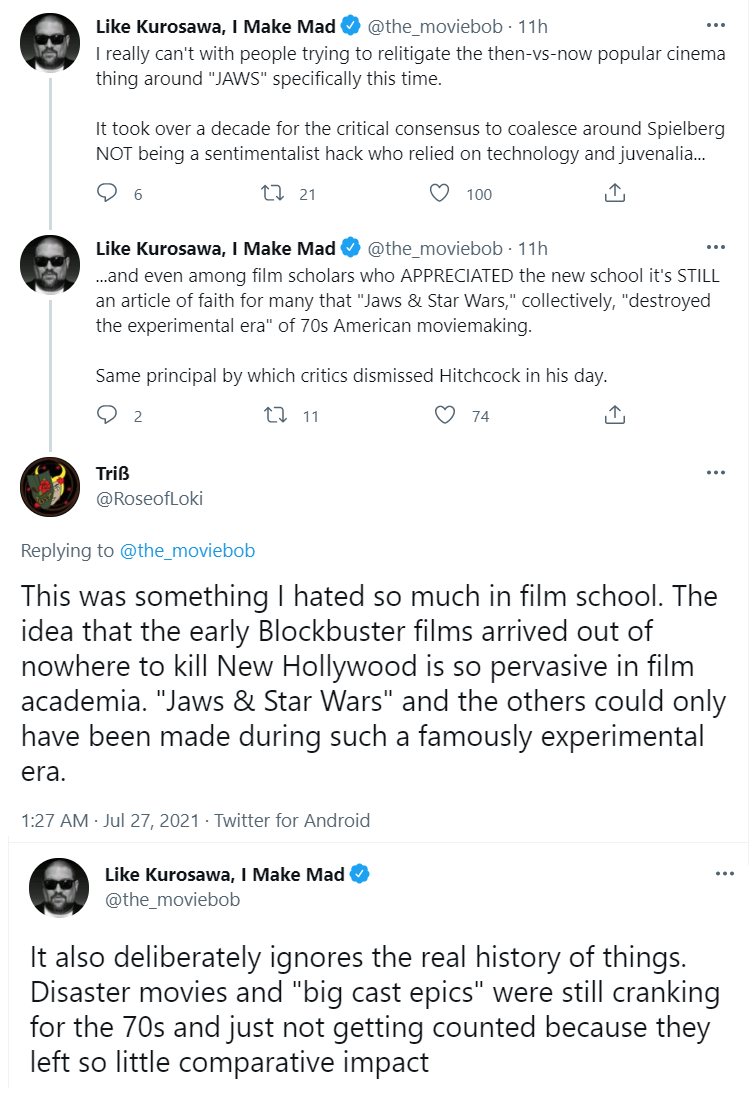Open the 1:27 AM Jul 27, 2021 timestamp
The image size is (752, 1094).
coord(110,820)
